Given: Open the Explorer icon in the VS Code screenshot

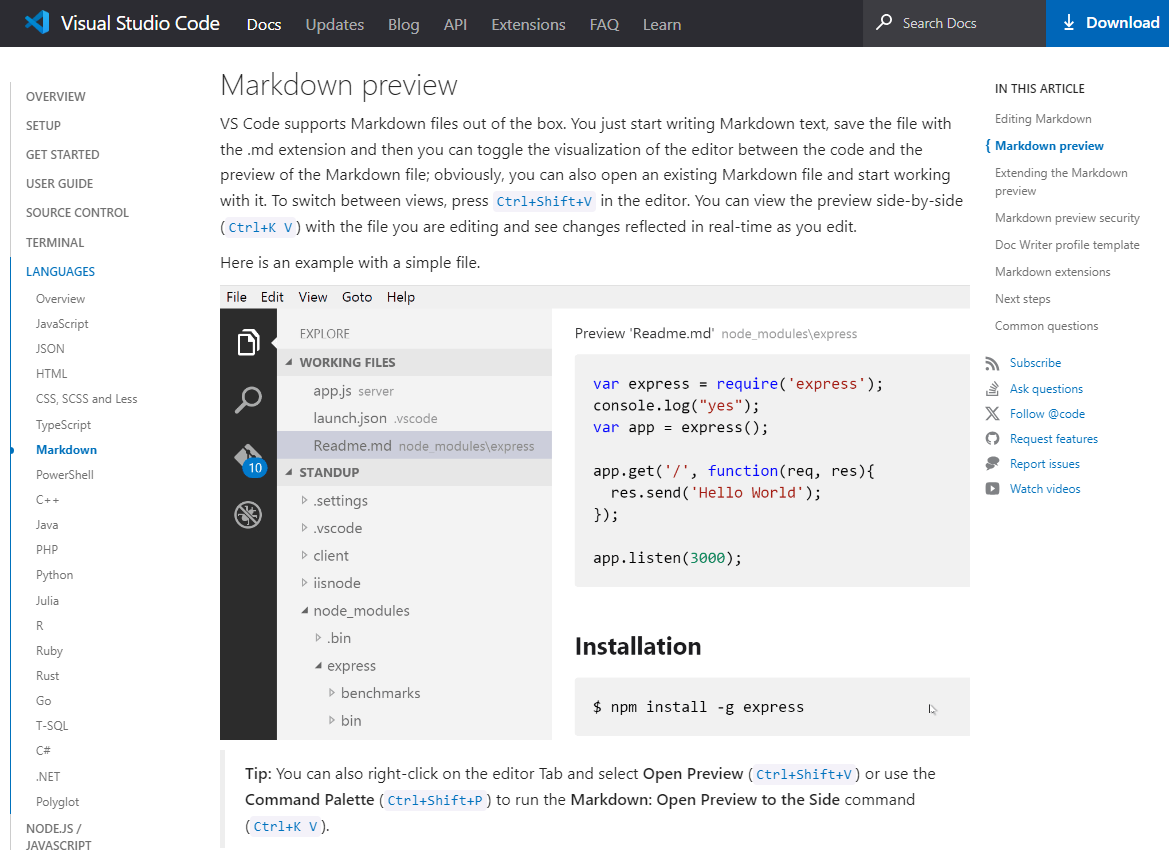Looking at the screenshot, I should click(248, 340).
